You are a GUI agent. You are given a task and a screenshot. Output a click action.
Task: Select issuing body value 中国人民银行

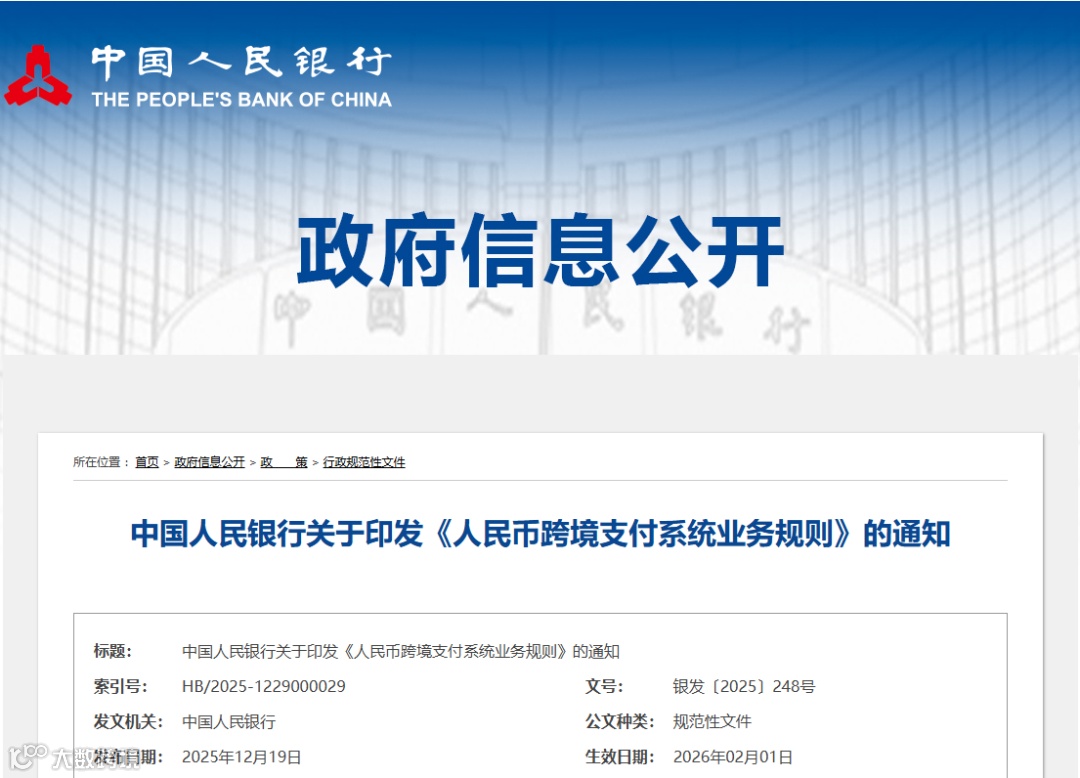[x=229, y=722]
